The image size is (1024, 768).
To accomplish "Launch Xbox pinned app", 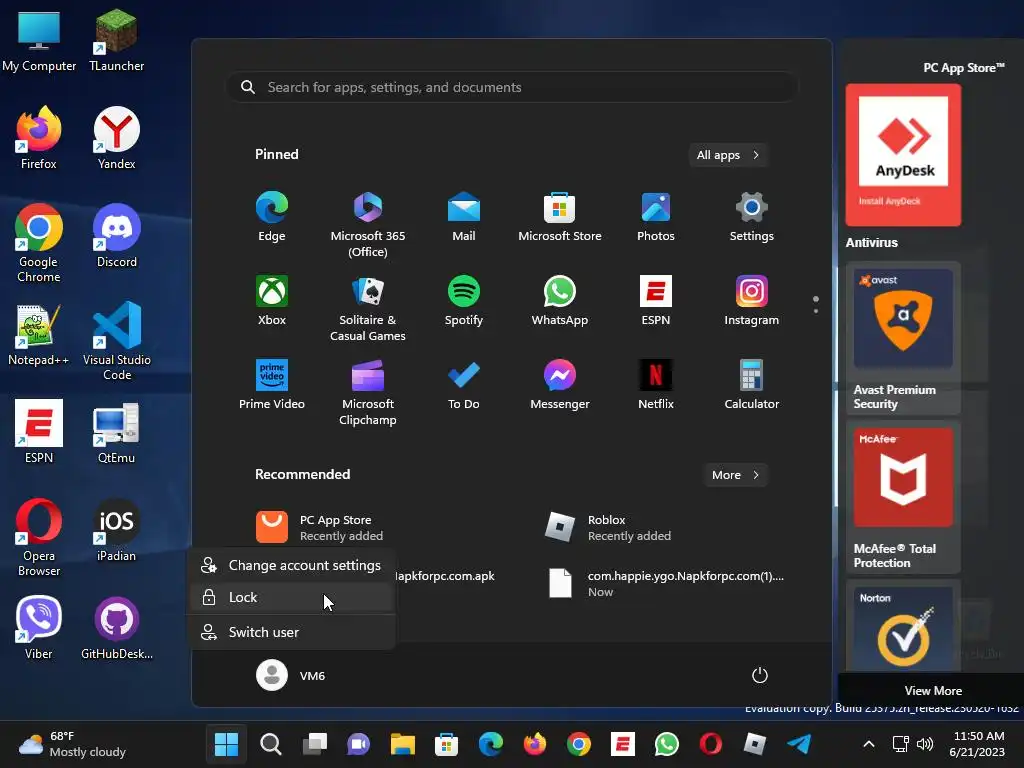I will 272,300.
